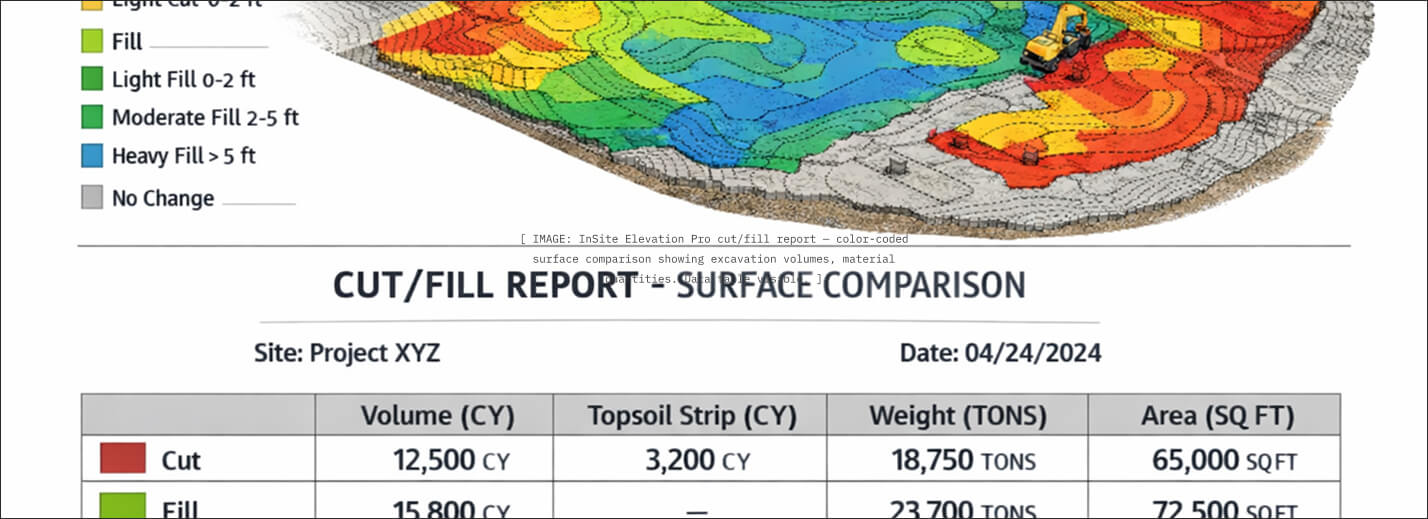1428x519 pixels.
Task: Click the lime Fill legend swatch
Action: pos(92,41)
